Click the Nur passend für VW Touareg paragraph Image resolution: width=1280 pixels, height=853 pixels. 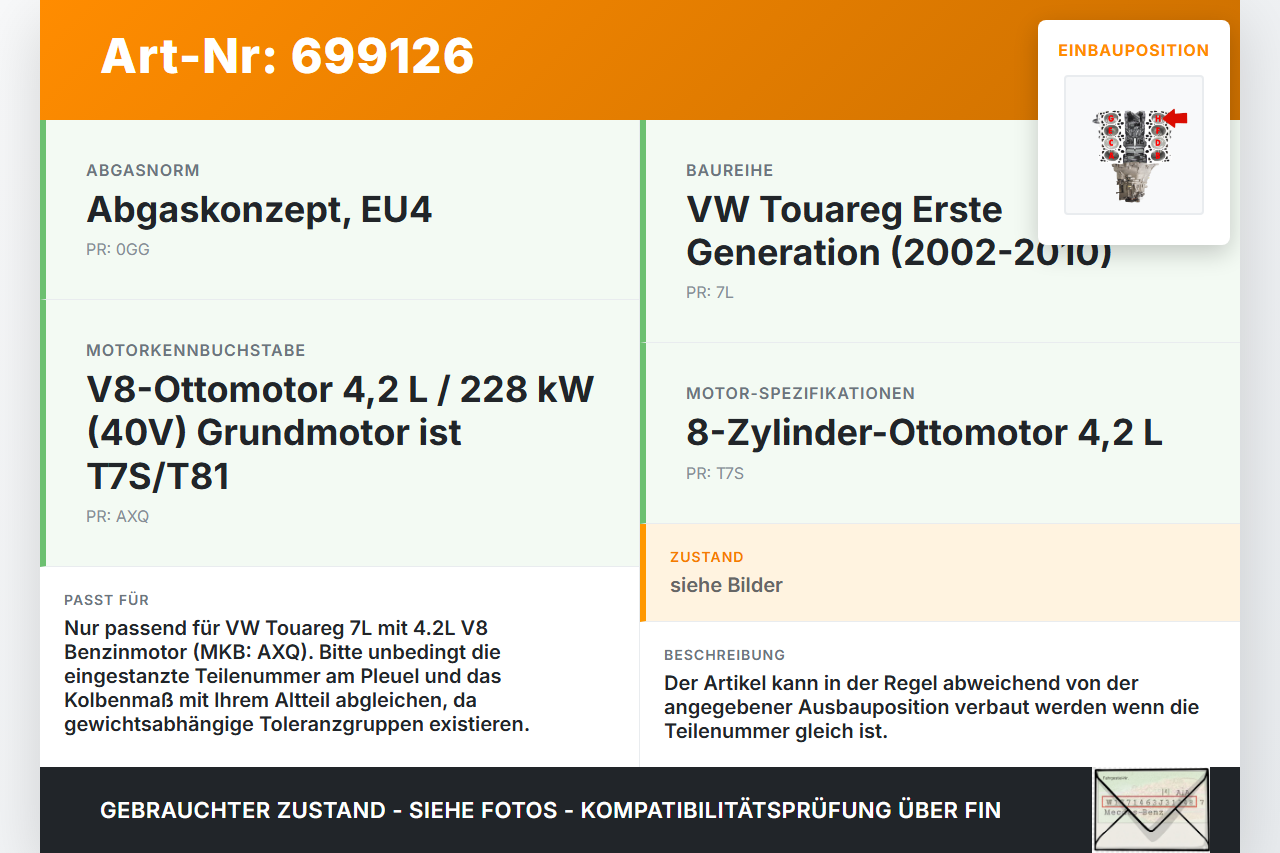point(297,676)
